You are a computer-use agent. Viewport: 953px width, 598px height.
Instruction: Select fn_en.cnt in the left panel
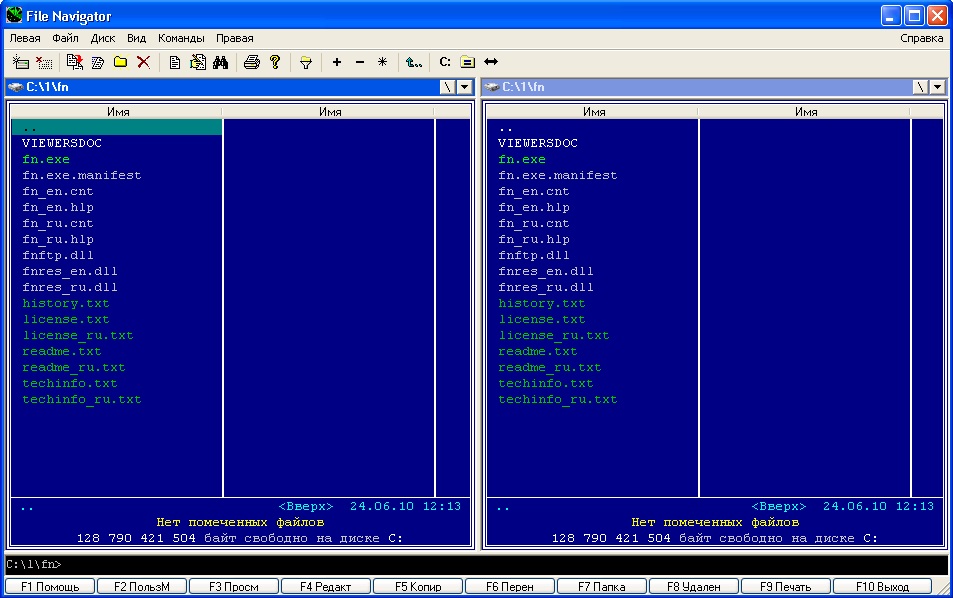pos(58,191)
